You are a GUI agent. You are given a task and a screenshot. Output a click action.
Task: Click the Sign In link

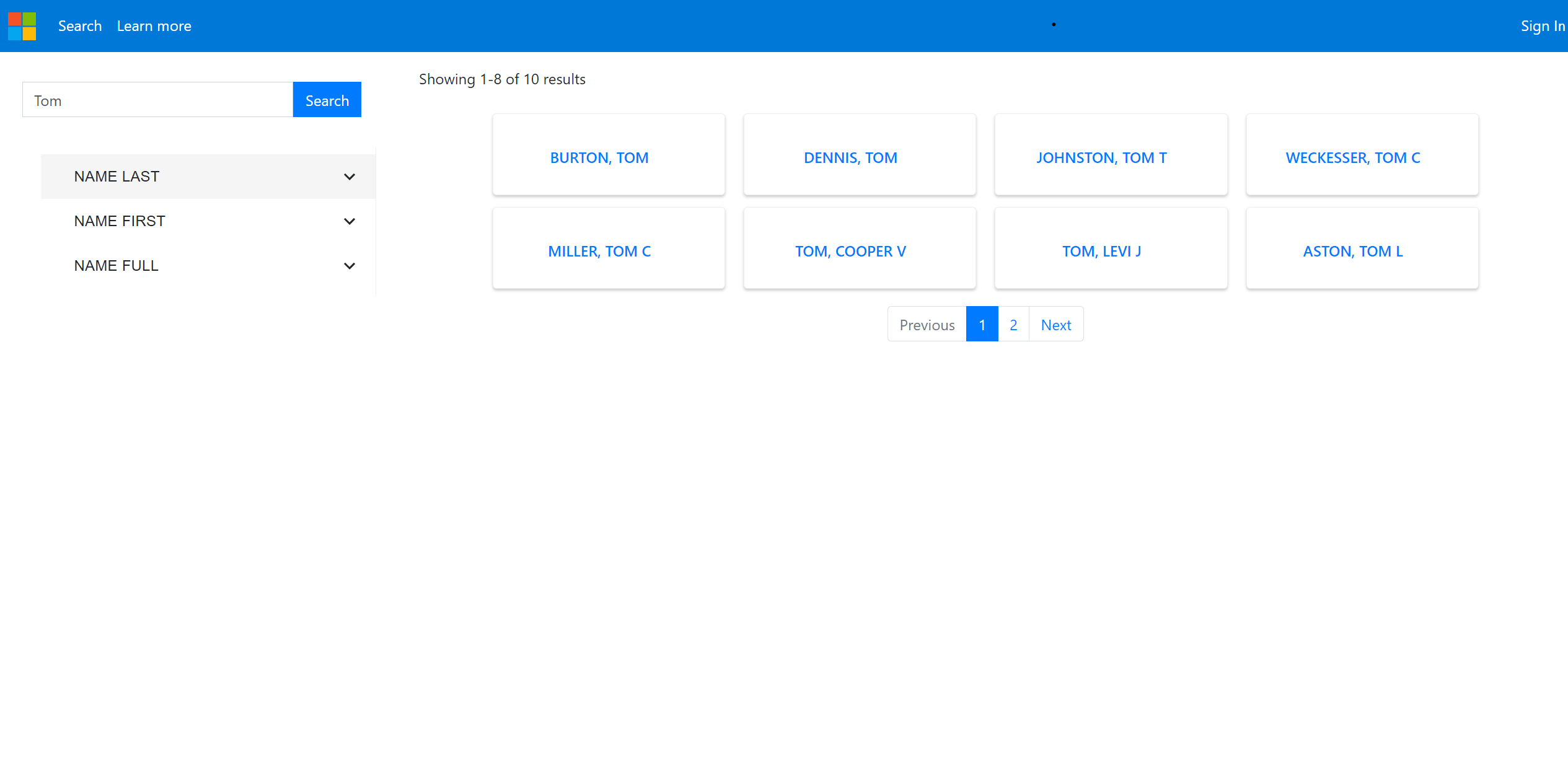pos(1541,26)
